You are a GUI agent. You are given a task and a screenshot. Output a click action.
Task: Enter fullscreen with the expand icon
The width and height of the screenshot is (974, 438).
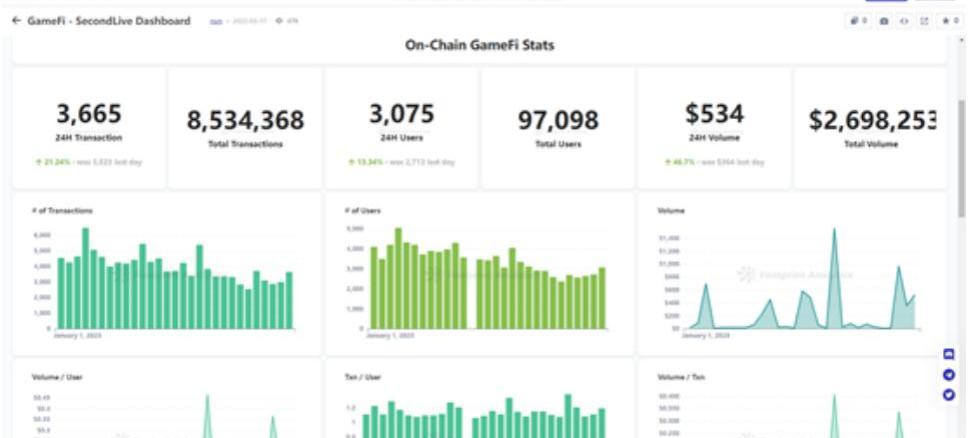924,21
